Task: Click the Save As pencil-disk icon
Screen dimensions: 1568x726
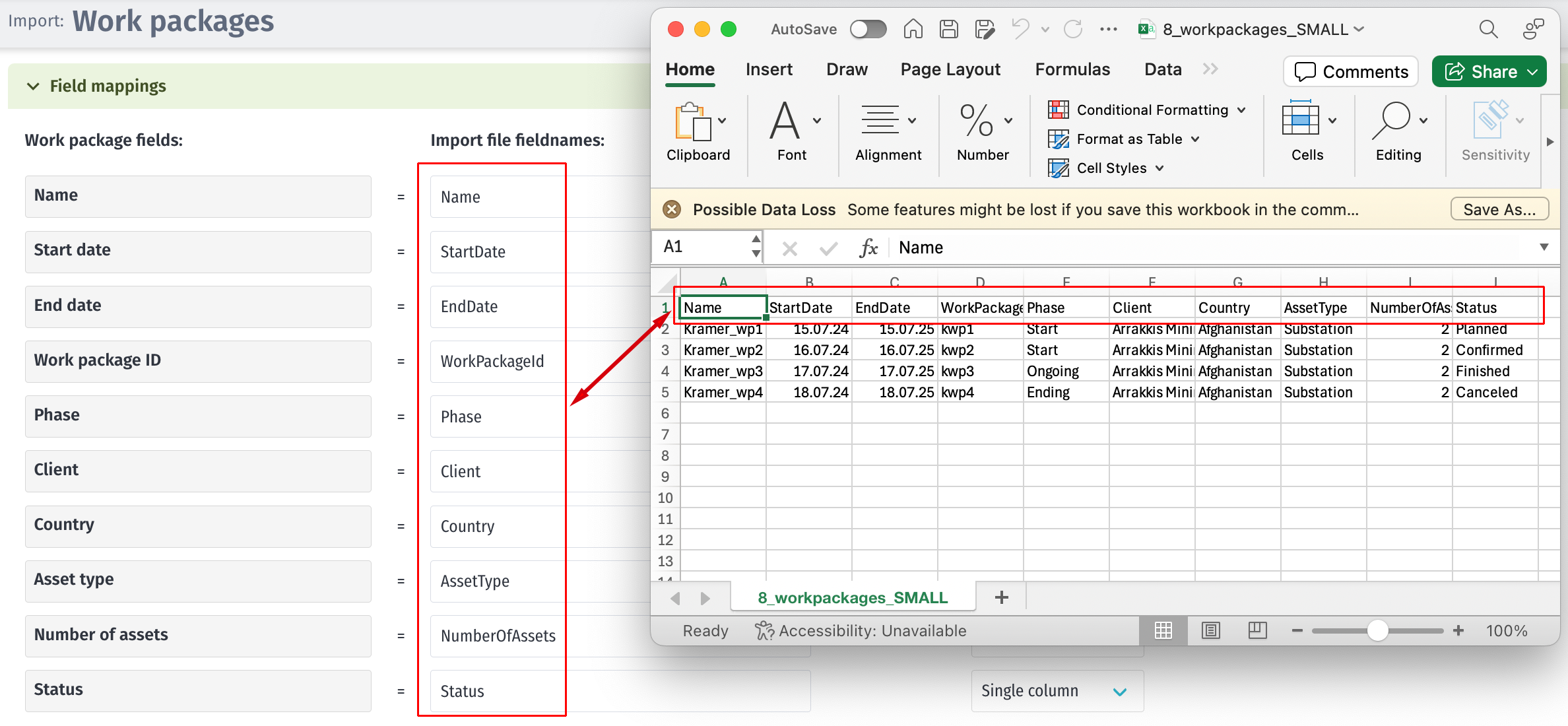Action: [985, 29]
